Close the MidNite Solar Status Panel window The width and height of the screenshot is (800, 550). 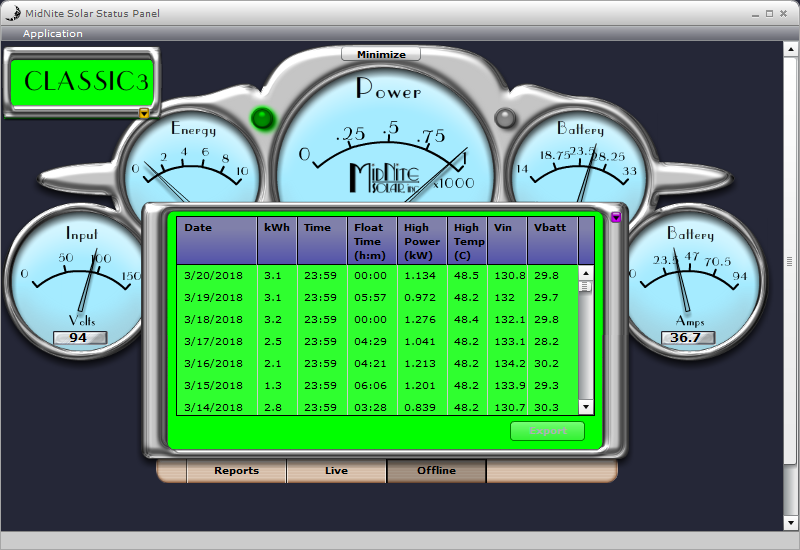click(783, 14)
